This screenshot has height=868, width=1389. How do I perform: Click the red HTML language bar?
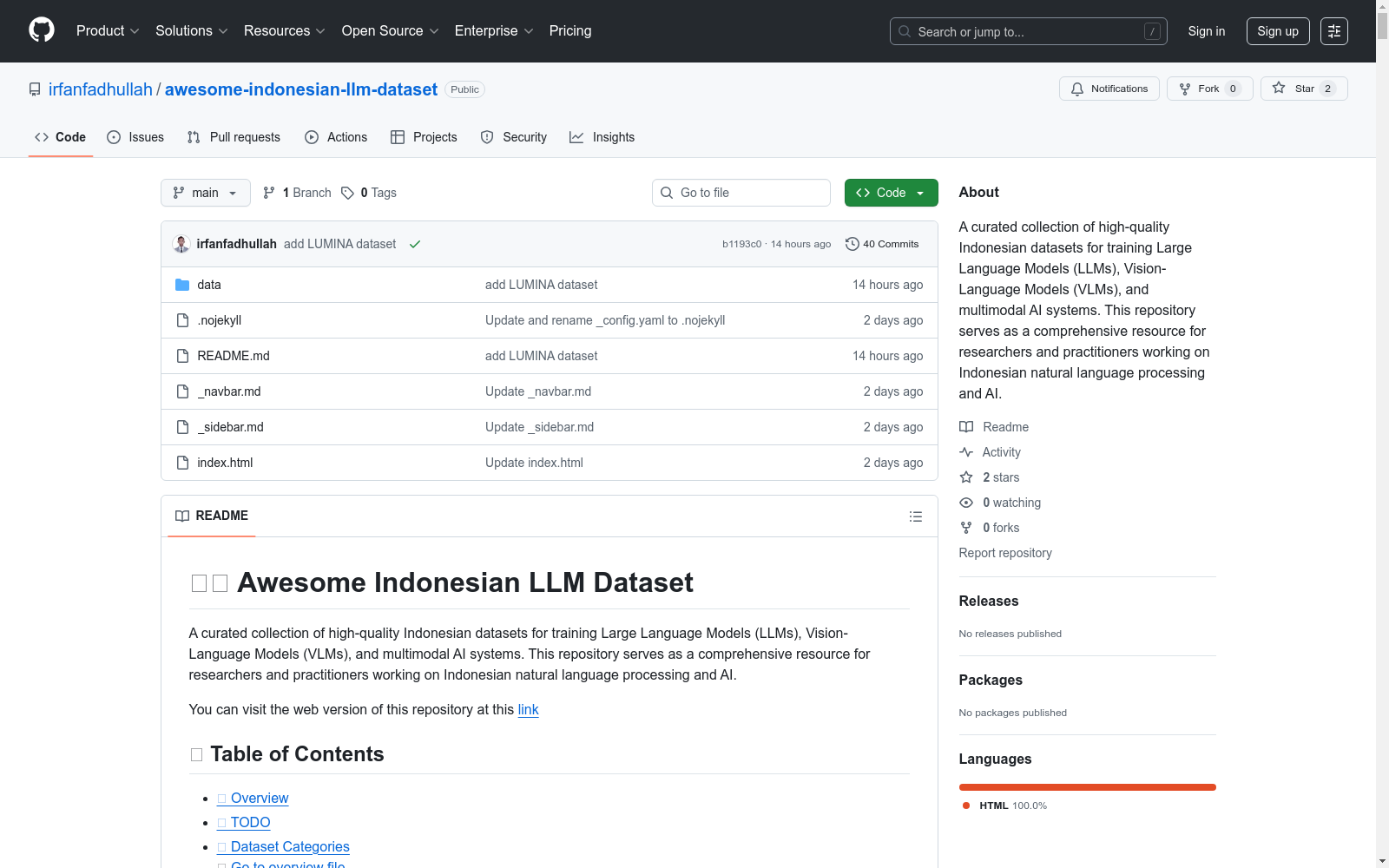point(1088,787)
